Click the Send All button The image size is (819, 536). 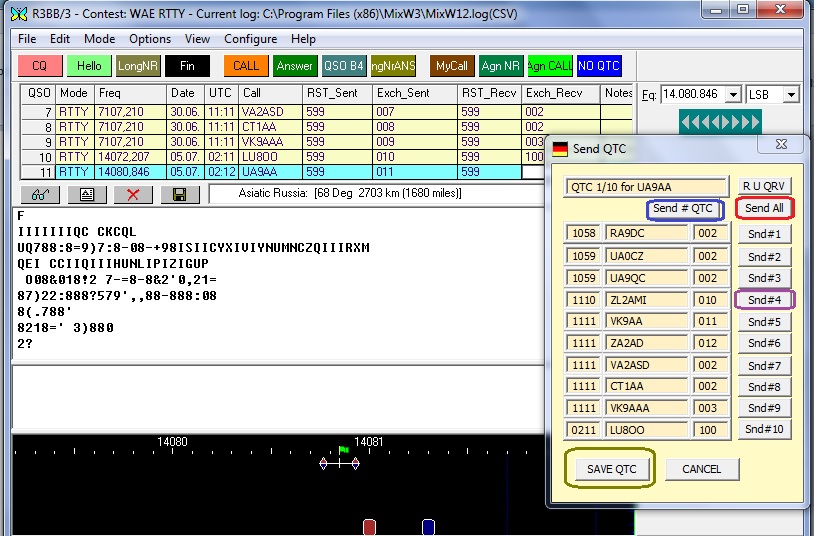pyautogui.click(x=764, y=208)
